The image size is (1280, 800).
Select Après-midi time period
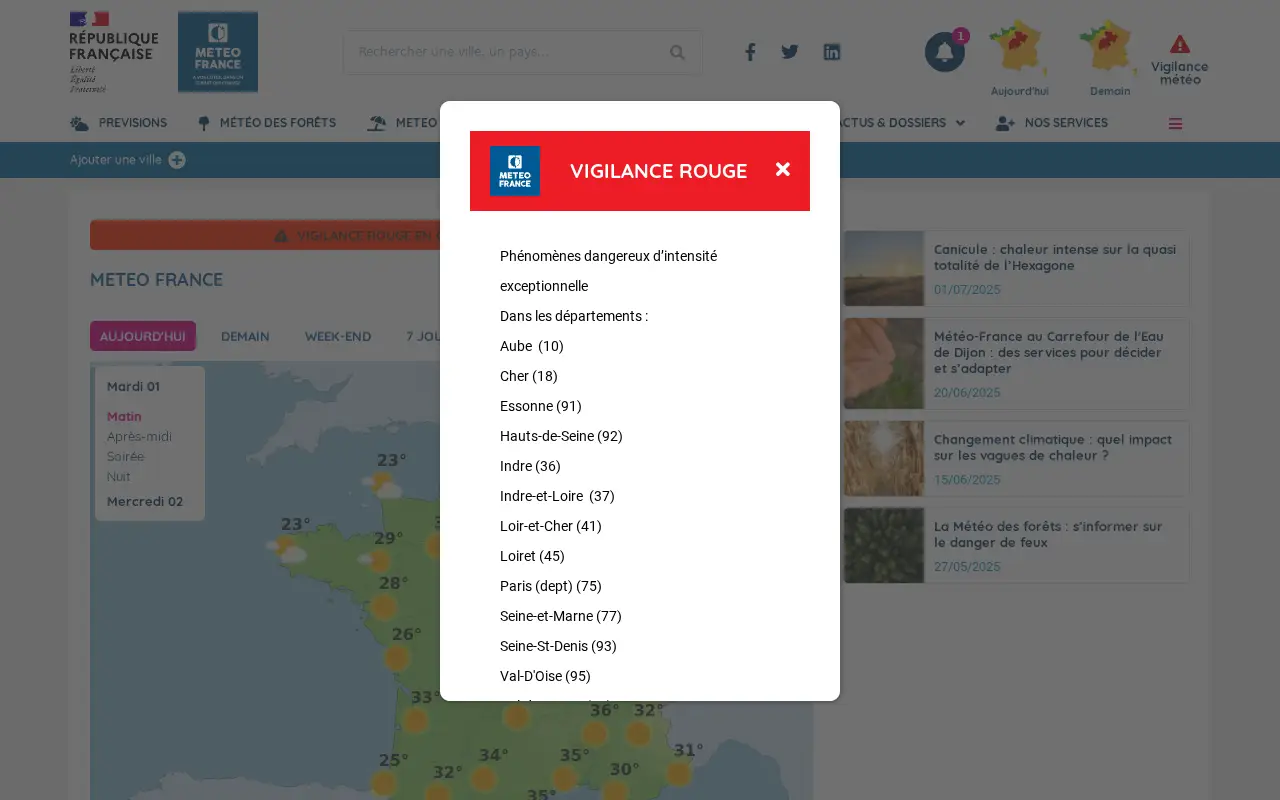[x=139, y=436]
